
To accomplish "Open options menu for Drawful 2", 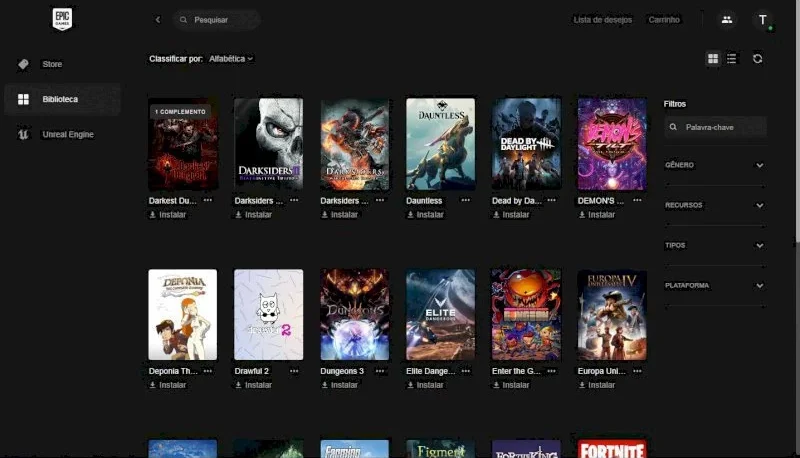I will click(294, 371).
